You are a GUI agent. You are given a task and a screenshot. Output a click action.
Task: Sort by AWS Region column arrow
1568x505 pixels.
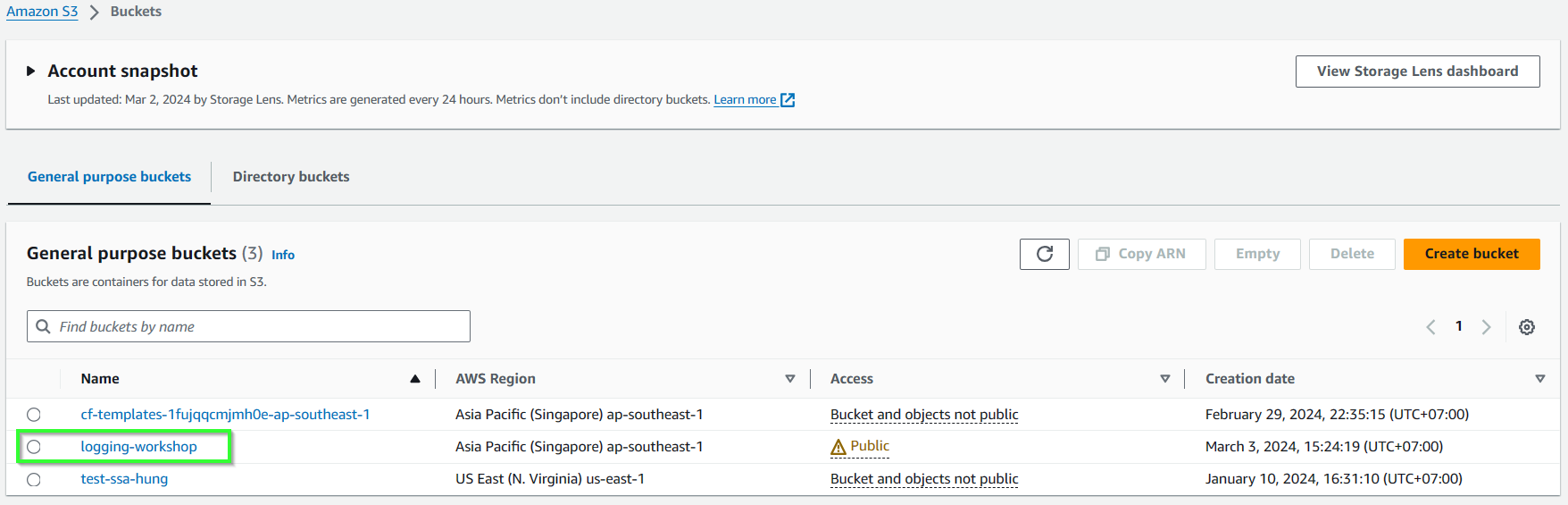[x=790, y=379]
